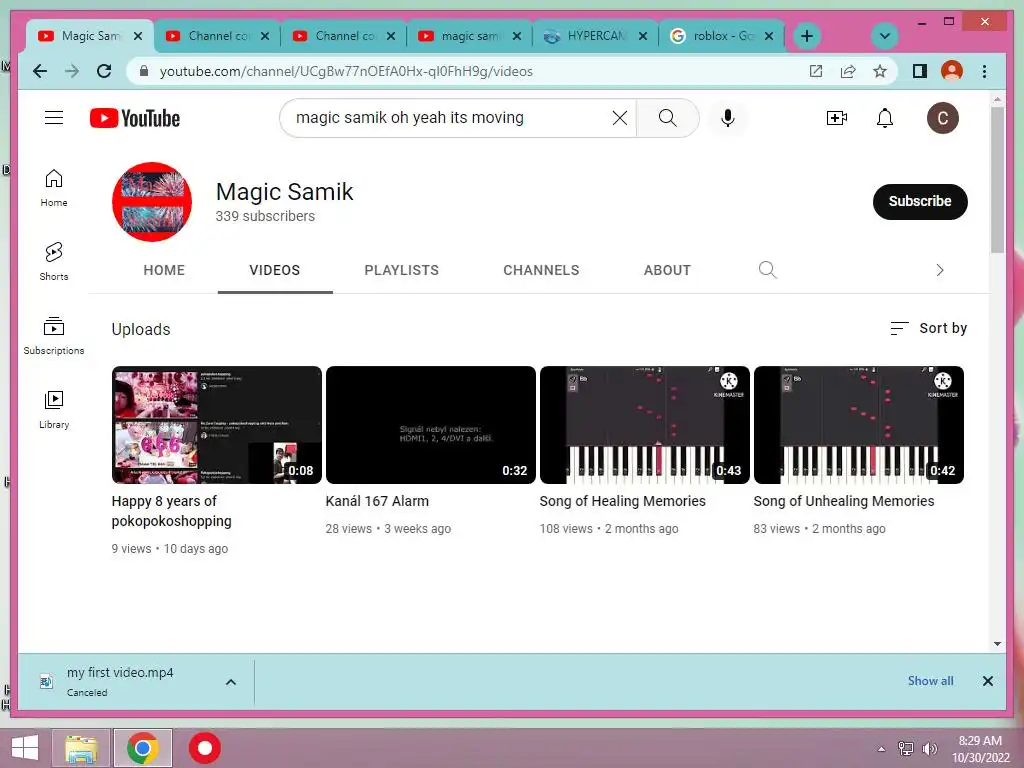Open the Sort by dropdown
Image resolution: width=1024 pixels, height=768 pixels.
(928, 328)
